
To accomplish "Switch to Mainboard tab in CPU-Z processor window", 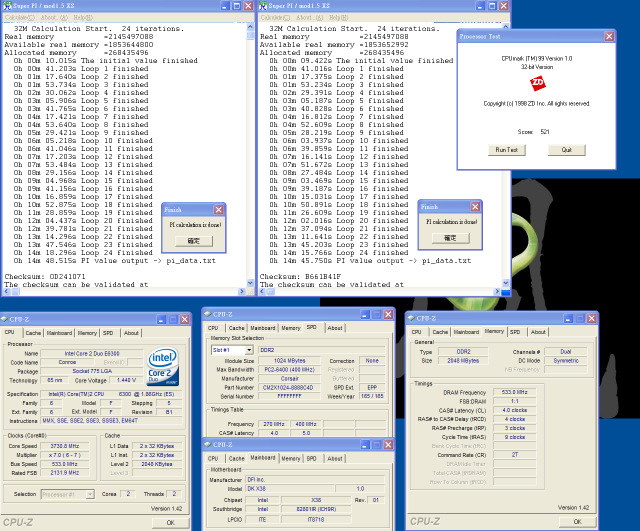I will point(59,333).
